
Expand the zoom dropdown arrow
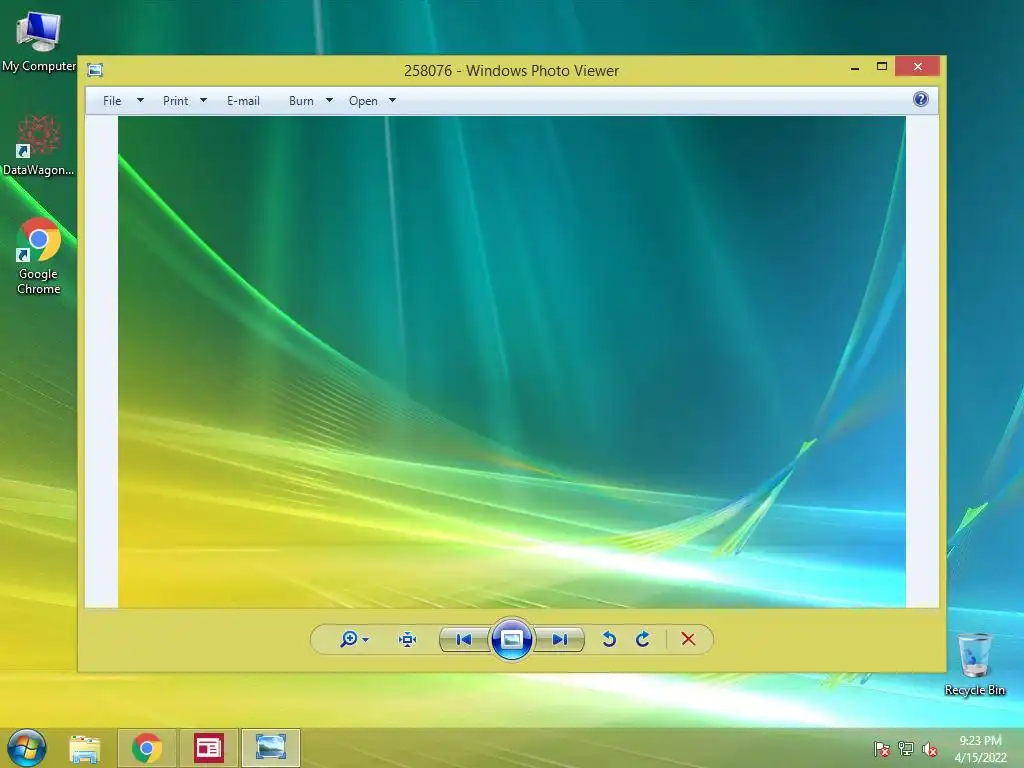tap(366, 639)
